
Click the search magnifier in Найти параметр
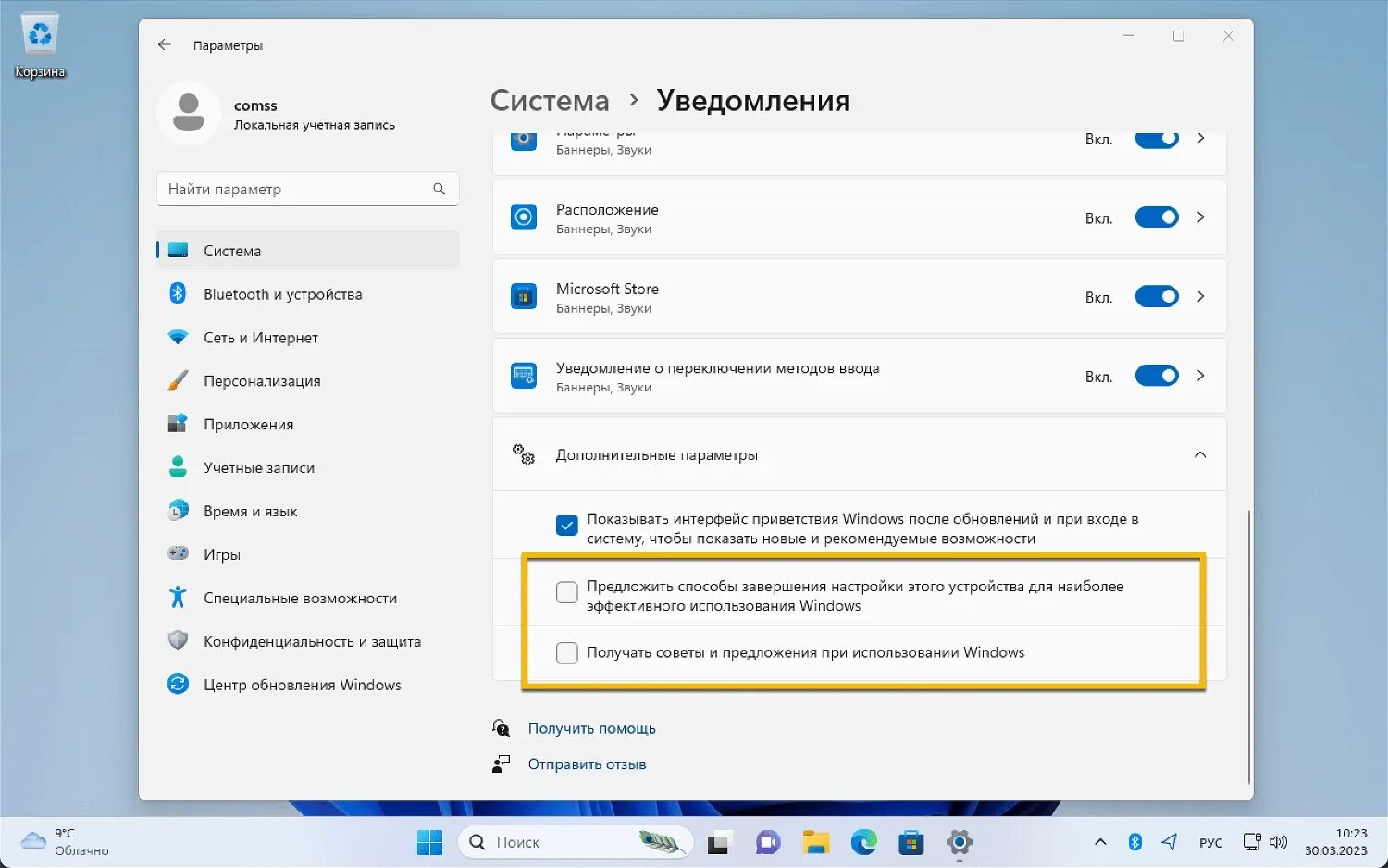[440, 189]
